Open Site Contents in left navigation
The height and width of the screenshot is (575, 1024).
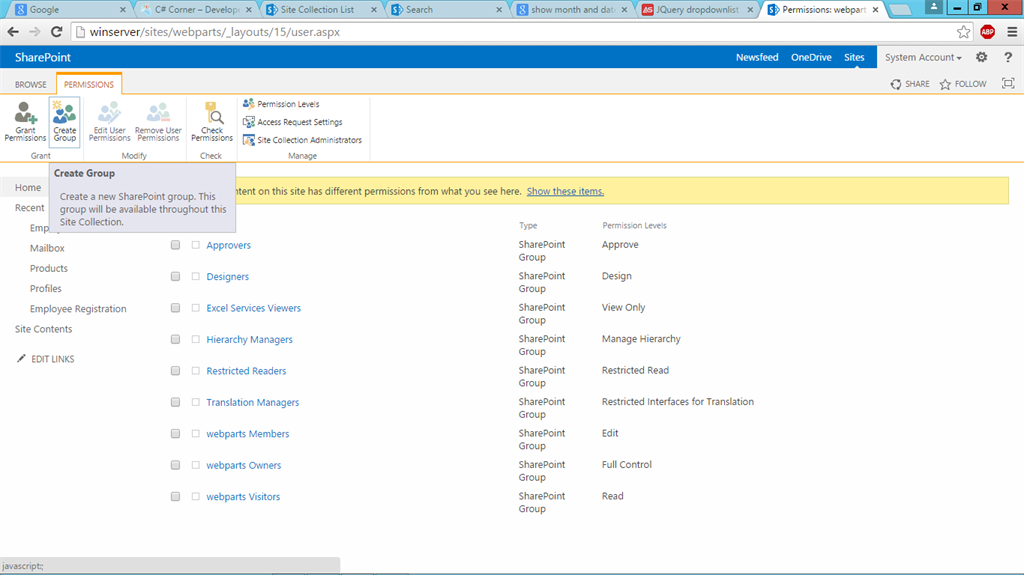pos(44,329)
